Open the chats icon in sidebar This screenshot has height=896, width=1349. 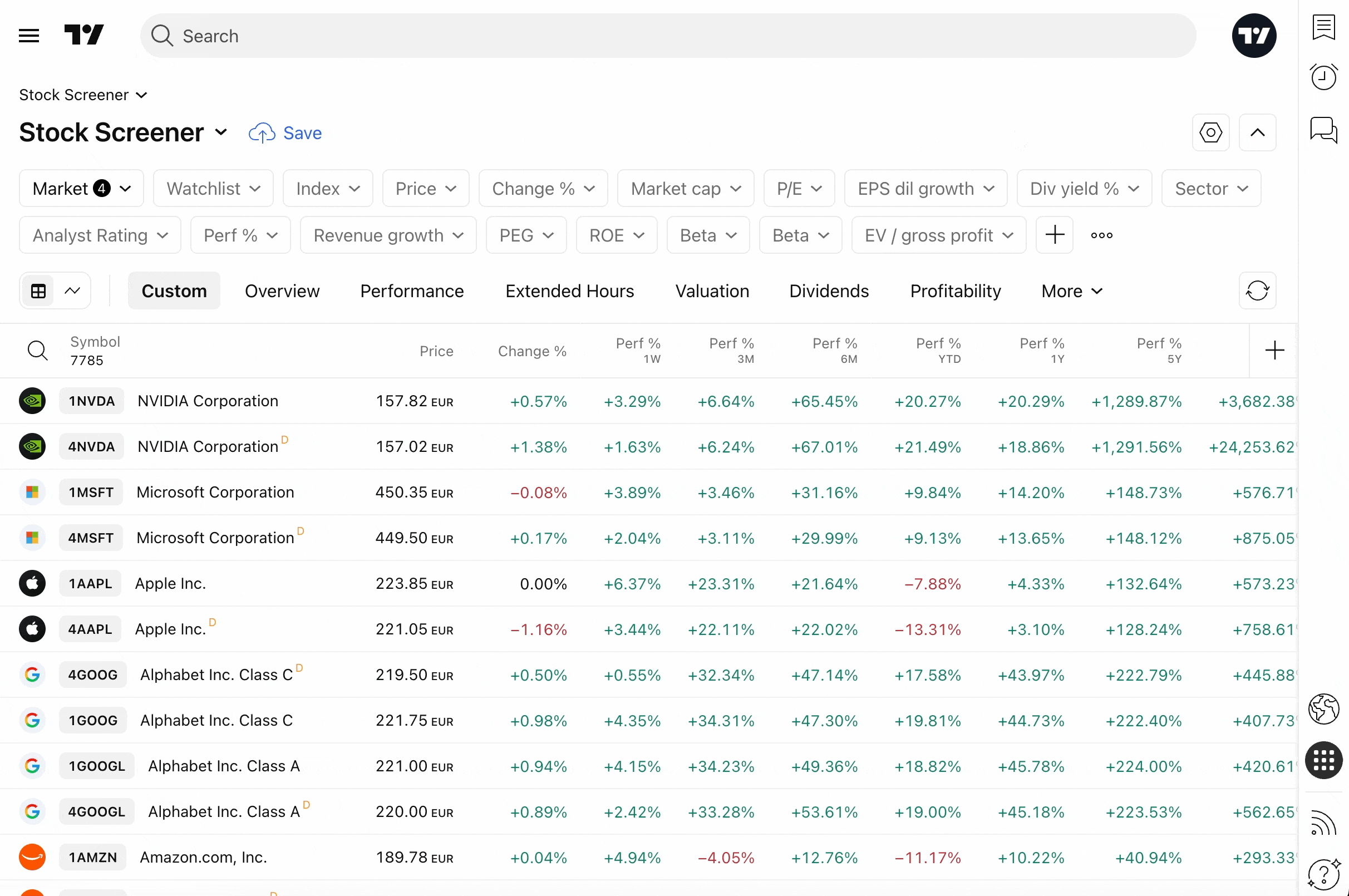[1323, 130]
